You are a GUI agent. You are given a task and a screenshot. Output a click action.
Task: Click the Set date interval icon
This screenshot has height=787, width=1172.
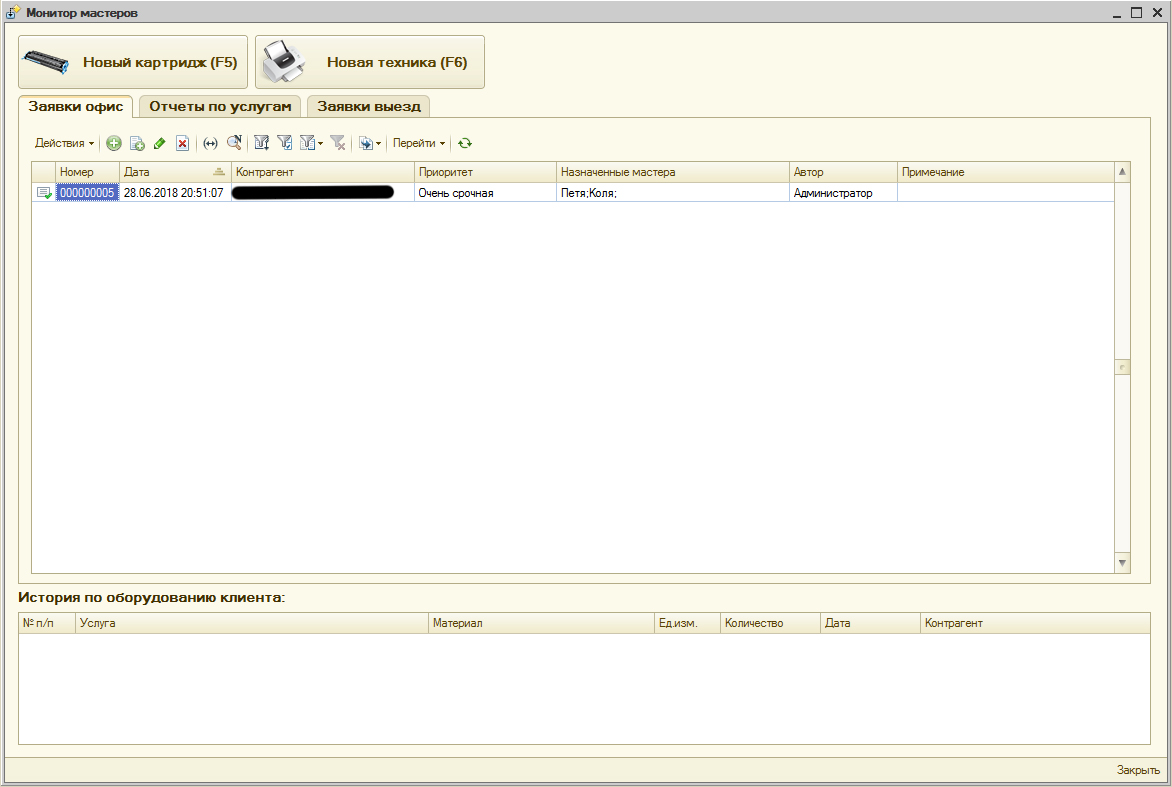pos(210,143)
